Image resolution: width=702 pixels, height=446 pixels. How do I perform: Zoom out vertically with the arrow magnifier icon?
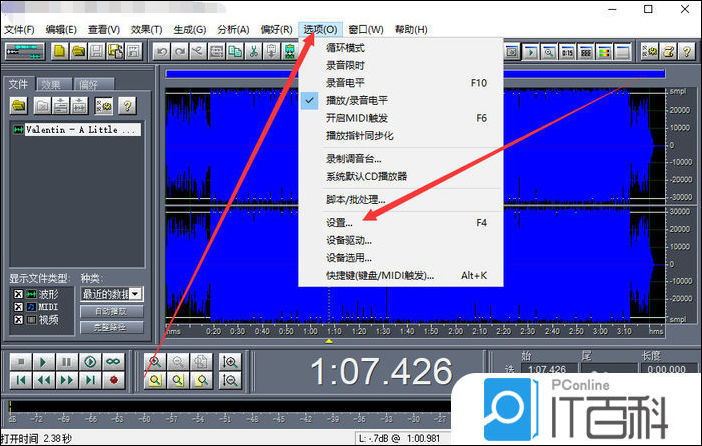230,381
